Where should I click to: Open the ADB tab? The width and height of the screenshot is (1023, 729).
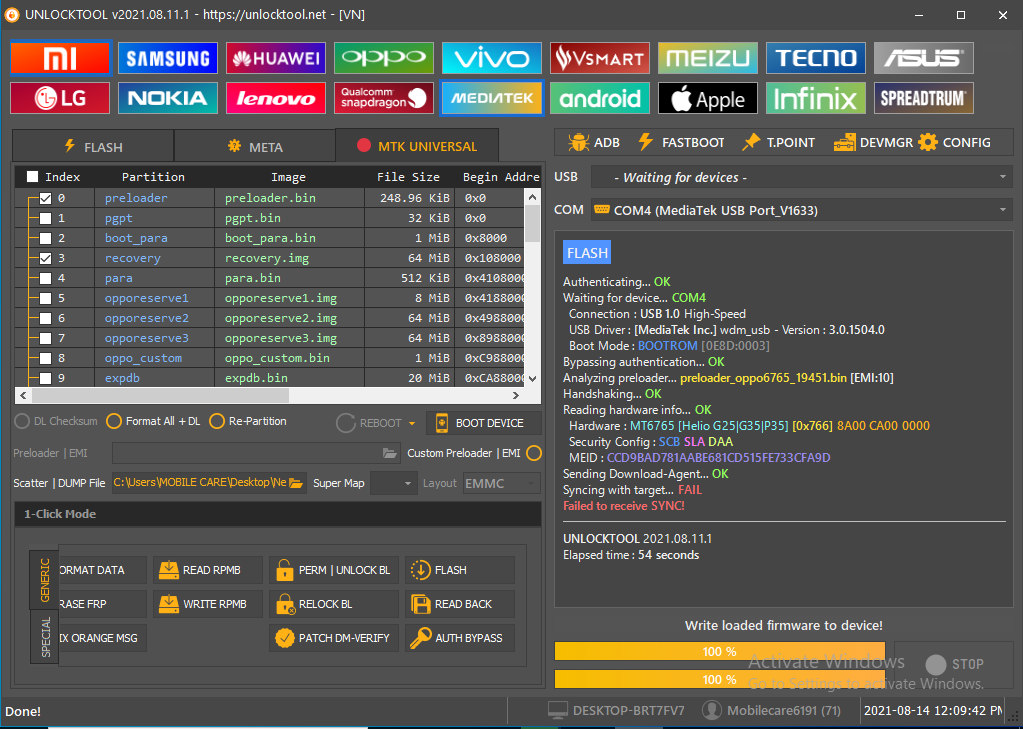pyautogui.click(x=593, y=142)
